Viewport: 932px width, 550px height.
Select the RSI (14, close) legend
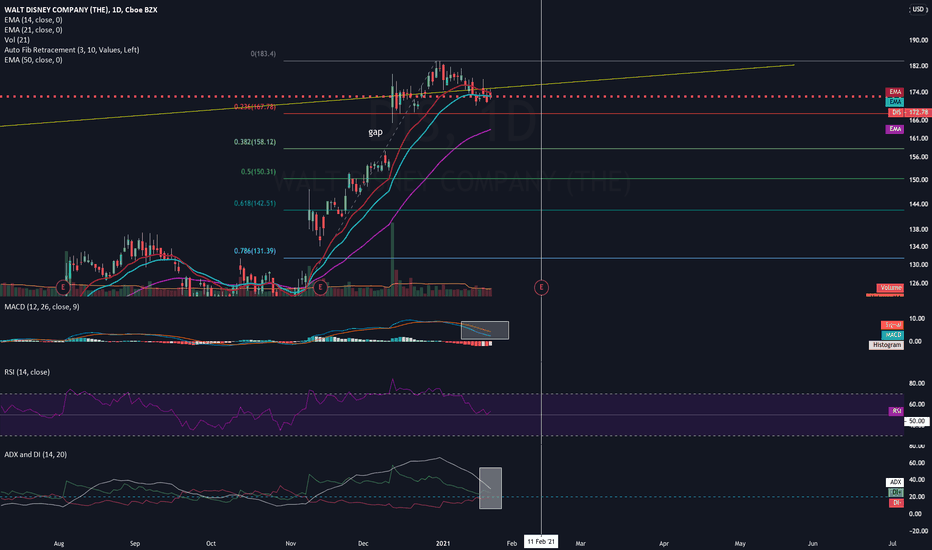point(27,372)
